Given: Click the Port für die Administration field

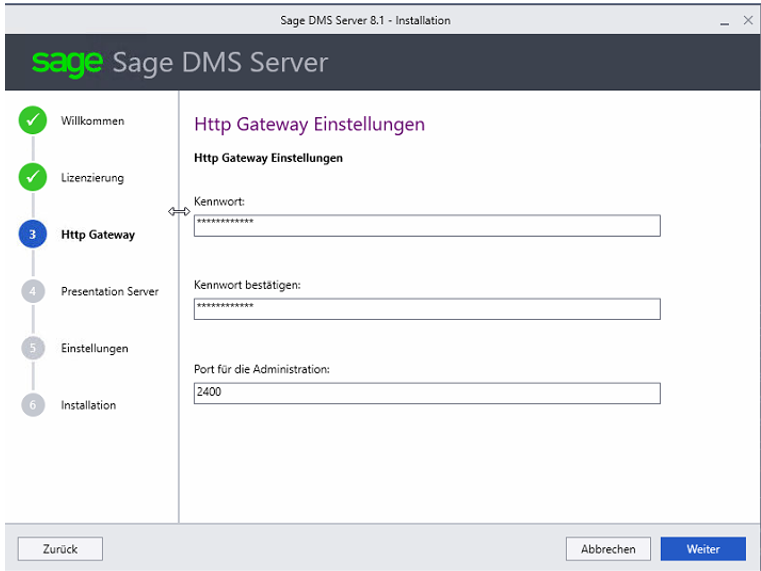Looking at the screenshot, I should point(426,393).
